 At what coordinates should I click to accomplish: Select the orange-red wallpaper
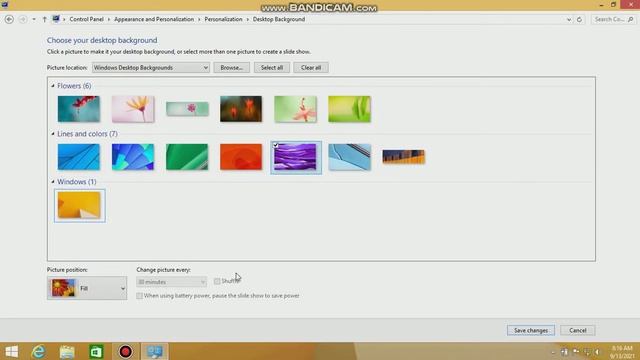(241, 157)
